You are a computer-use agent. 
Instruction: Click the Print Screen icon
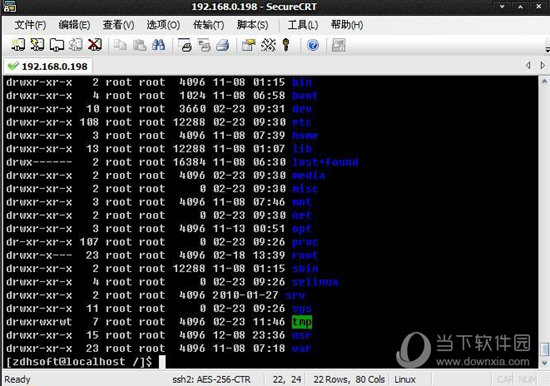185,45
